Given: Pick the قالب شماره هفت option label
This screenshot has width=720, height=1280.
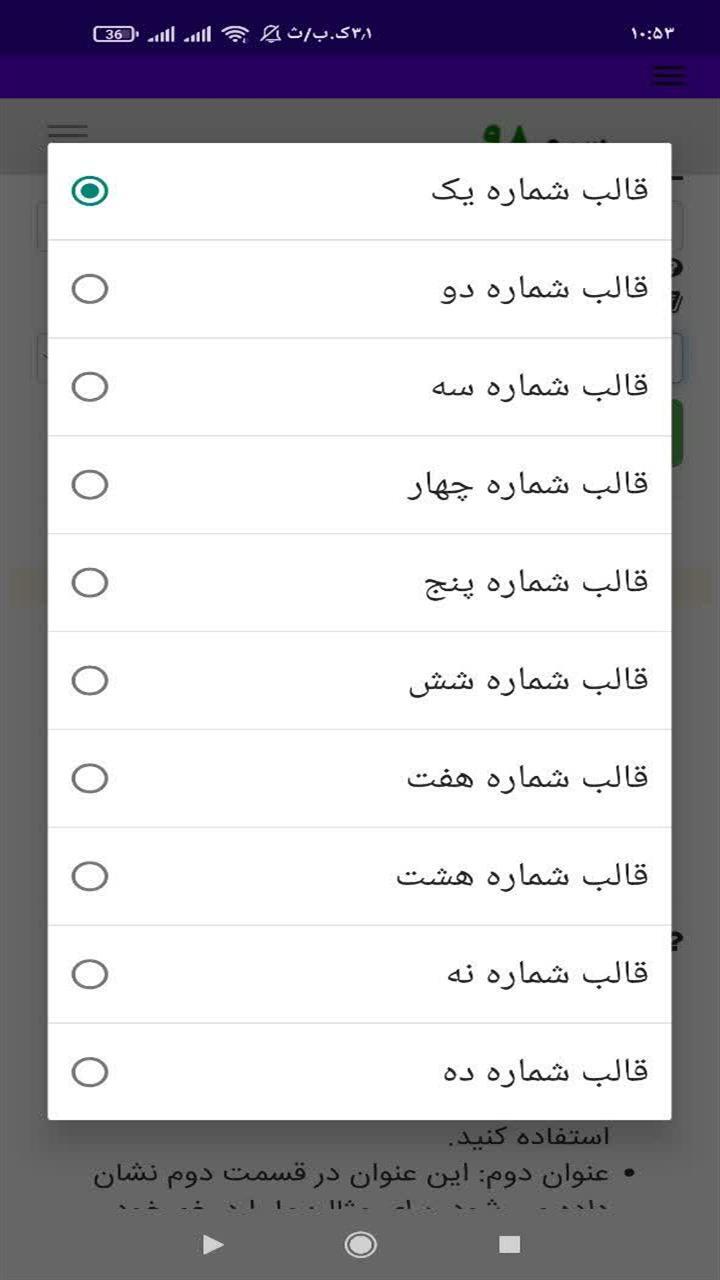Looking at the screenshot, I should (528, 778).
